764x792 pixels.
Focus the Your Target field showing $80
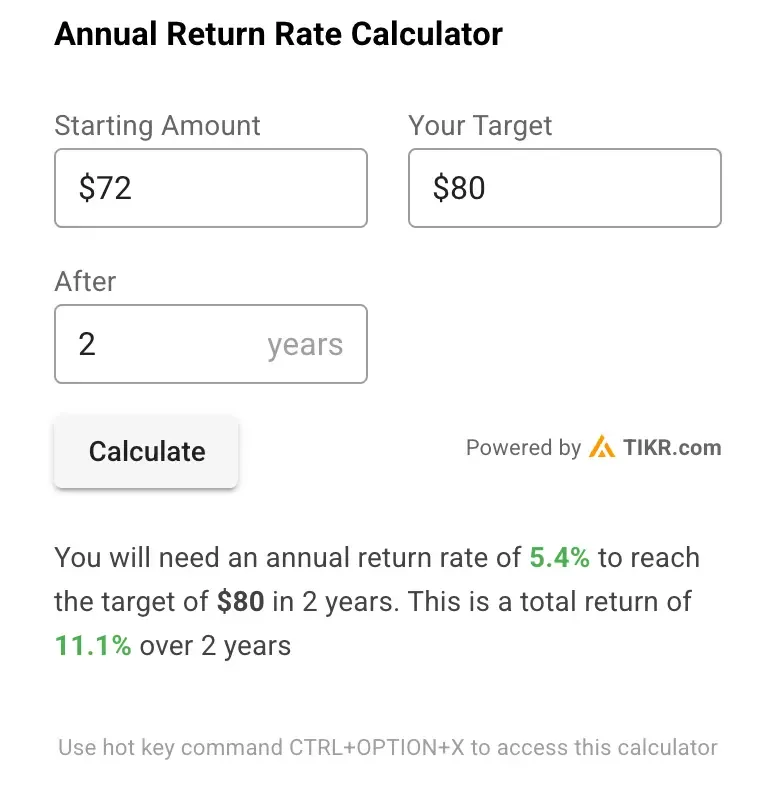coord(565,188)
